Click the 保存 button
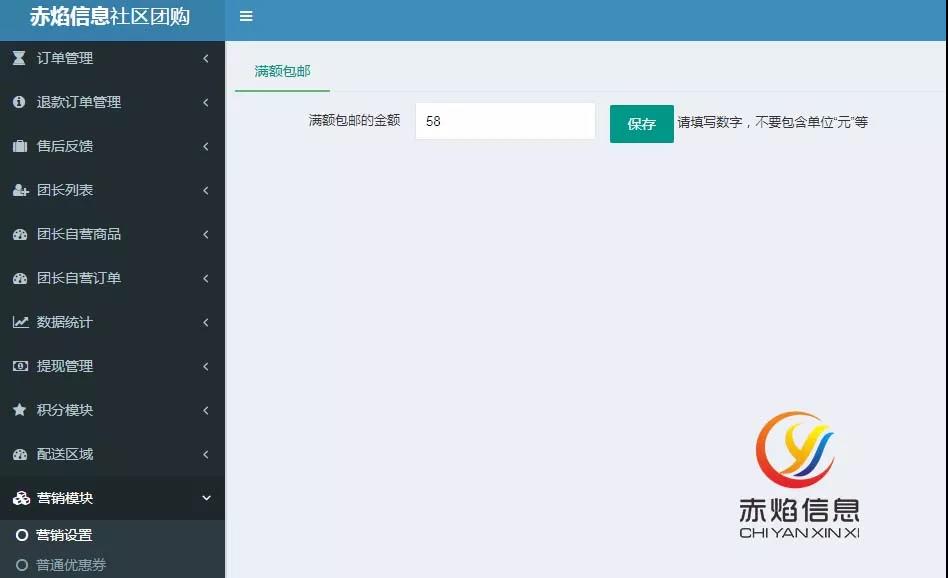Image resolution: width=948 pixels, height=578 pixels. click(641, 124)
